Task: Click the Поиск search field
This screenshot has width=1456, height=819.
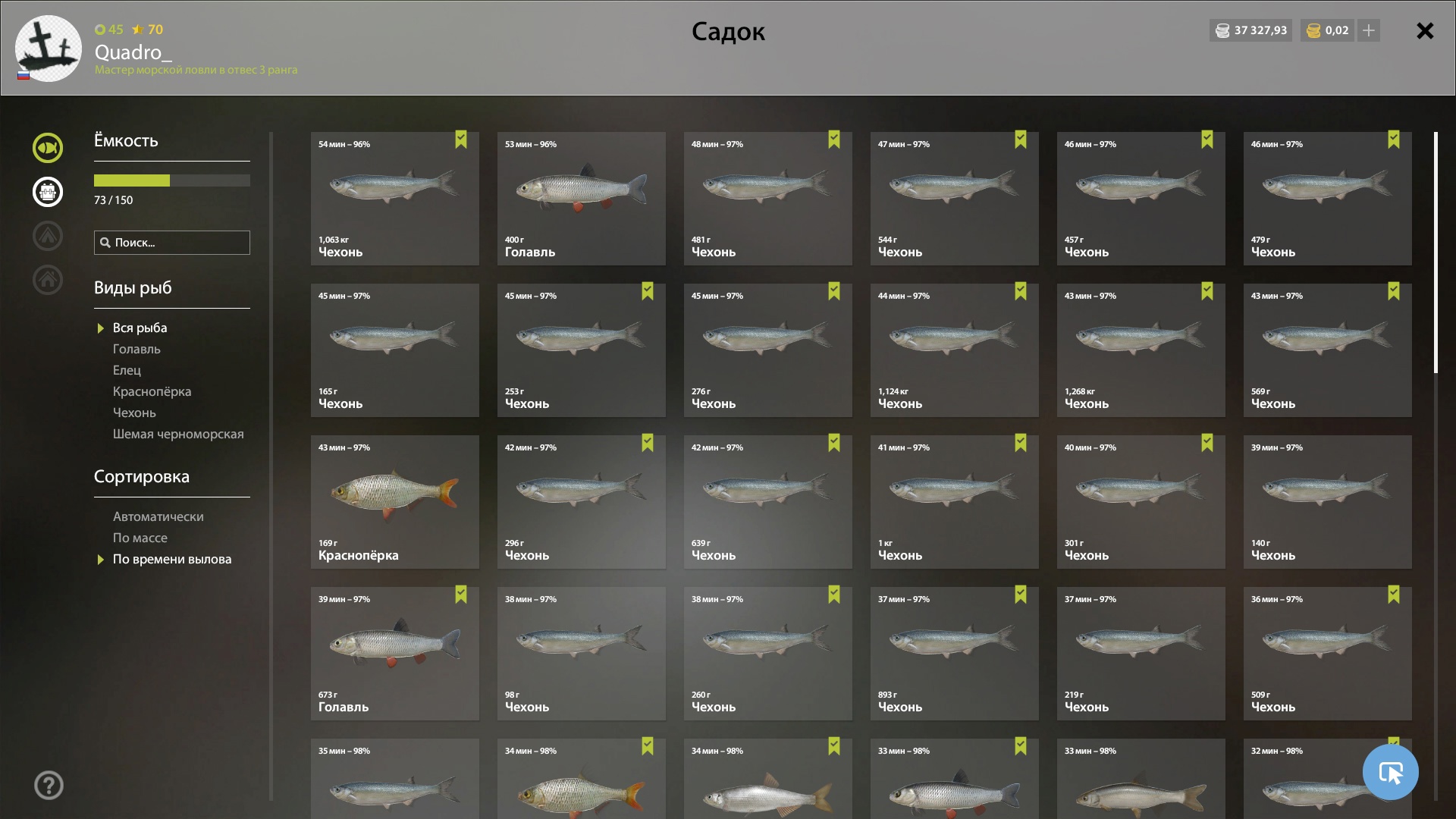Action: (x=172, y=243)
